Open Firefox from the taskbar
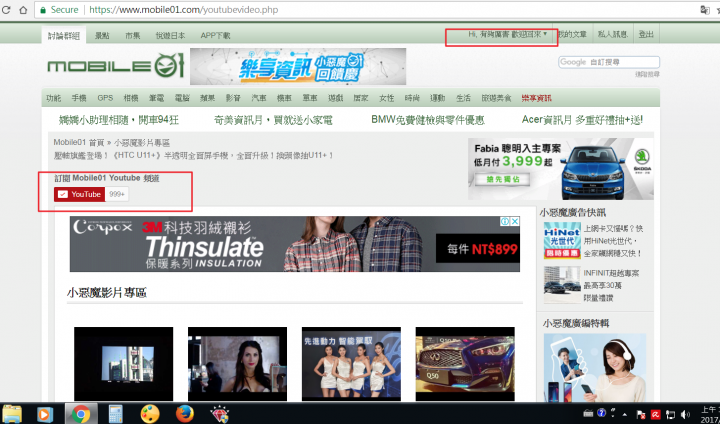This screenshot has height=424, width=720. tap(185, 414)
